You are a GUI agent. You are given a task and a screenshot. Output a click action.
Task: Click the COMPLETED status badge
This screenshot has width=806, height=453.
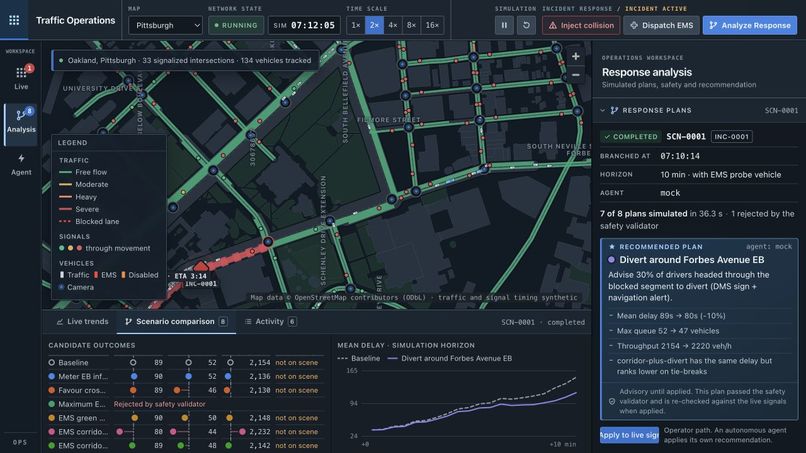coord(631,137)
